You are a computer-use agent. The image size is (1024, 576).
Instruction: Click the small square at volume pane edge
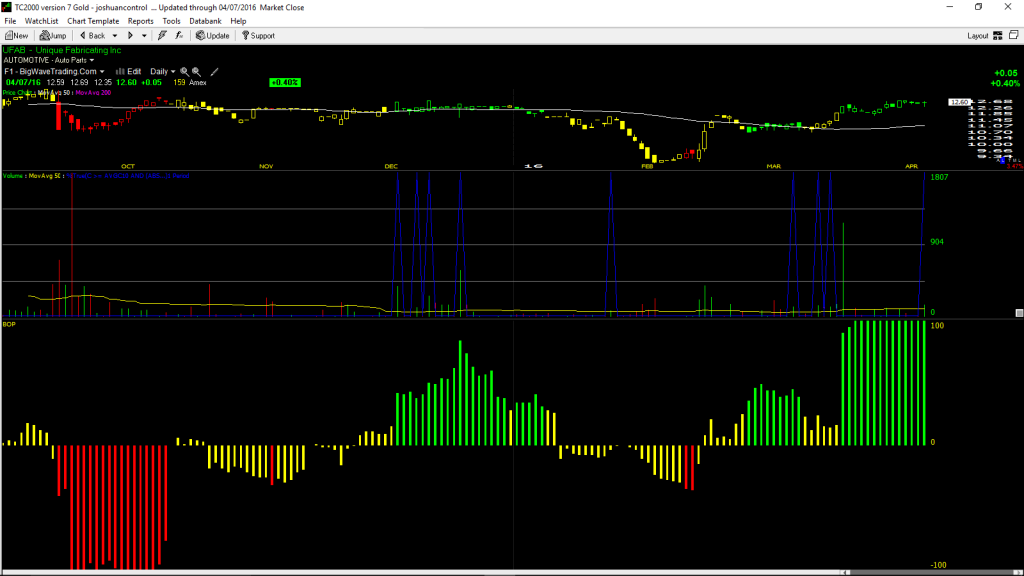pyautogui.click(x=1019, y=313)
